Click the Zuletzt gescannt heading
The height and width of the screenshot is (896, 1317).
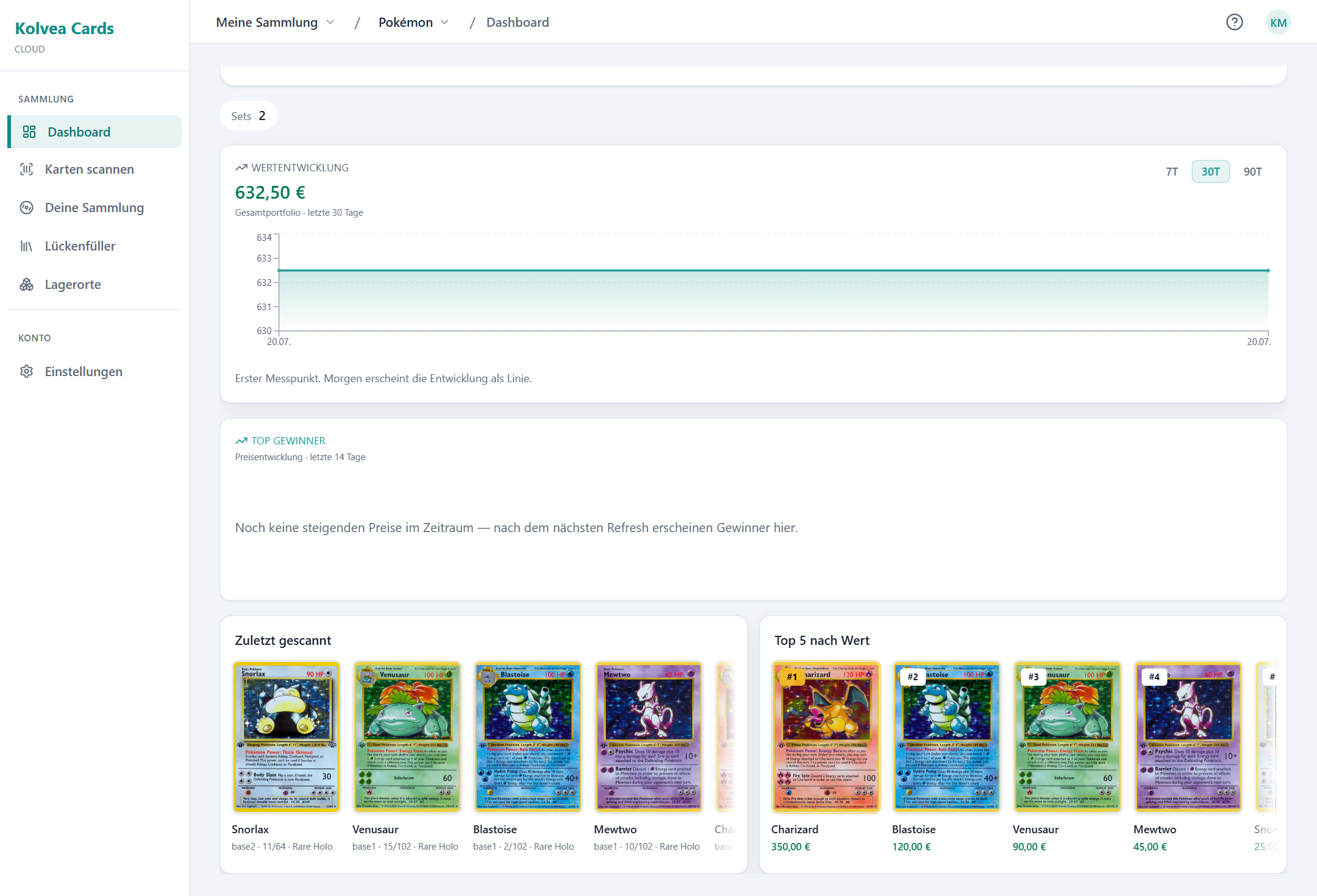(x=283, y=641)
